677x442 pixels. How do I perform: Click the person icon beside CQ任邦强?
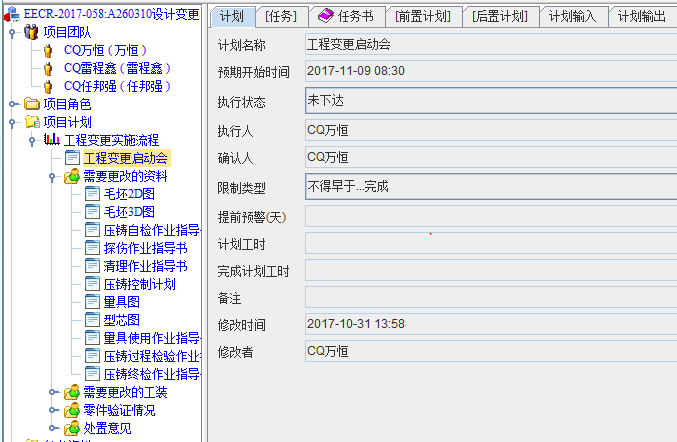[48, 87]
